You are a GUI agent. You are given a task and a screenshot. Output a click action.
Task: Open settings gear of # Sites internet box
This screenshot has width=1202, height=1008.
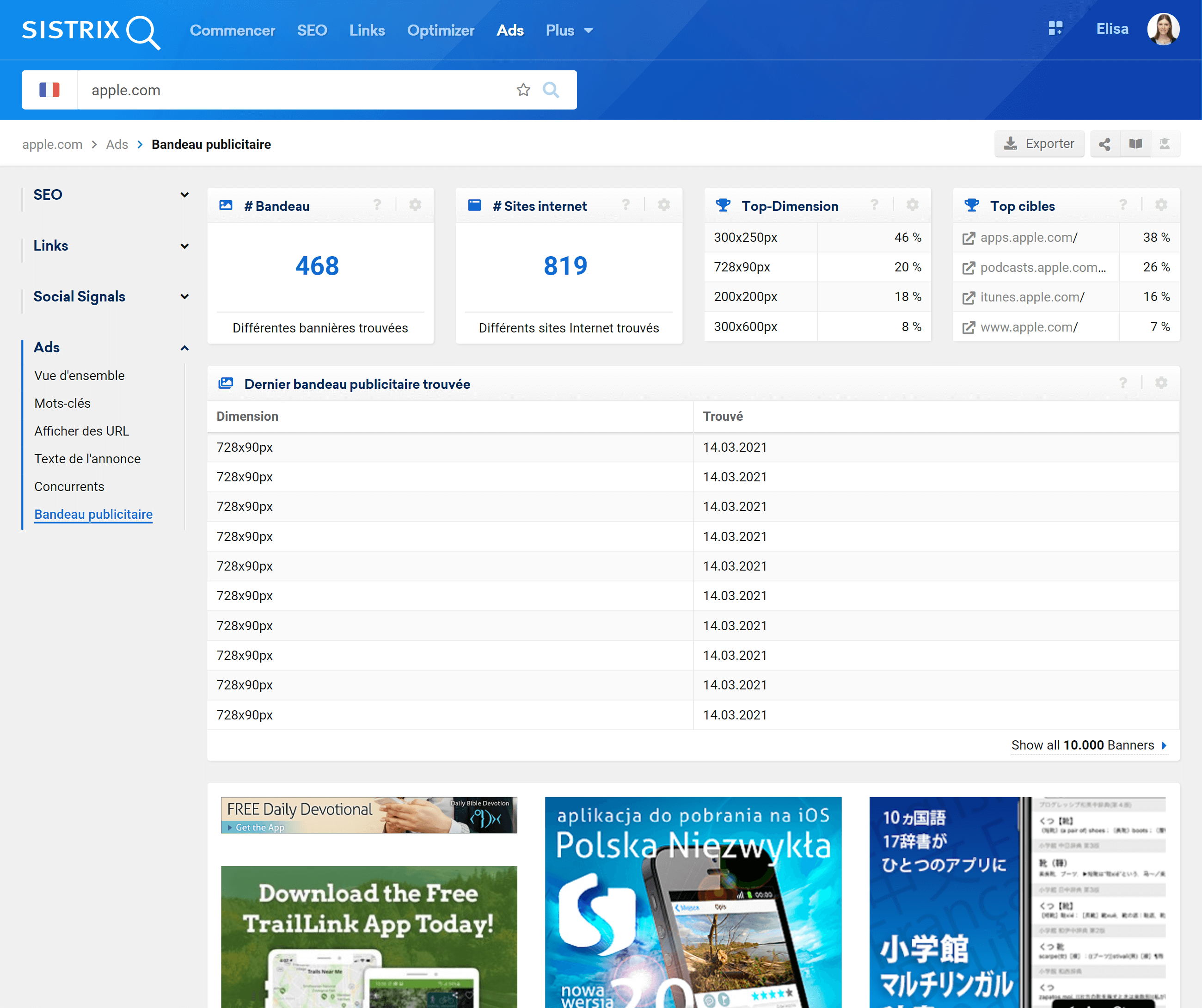pos(664,205)
